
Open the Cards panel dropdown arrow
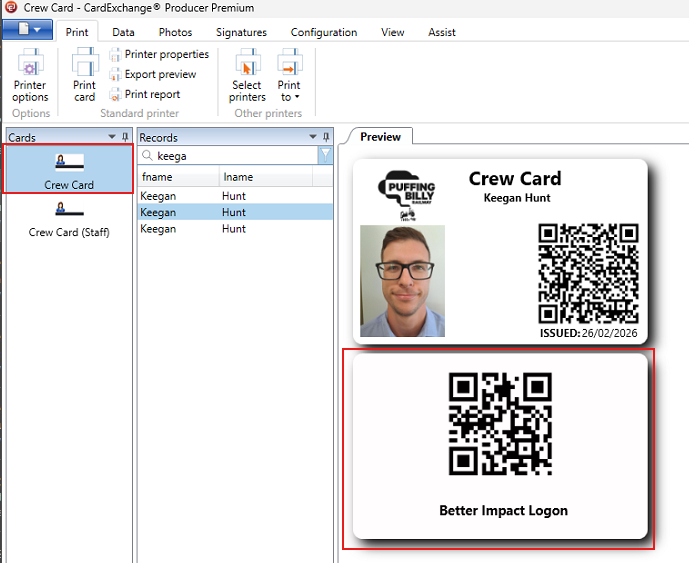(x=112, y=137)
